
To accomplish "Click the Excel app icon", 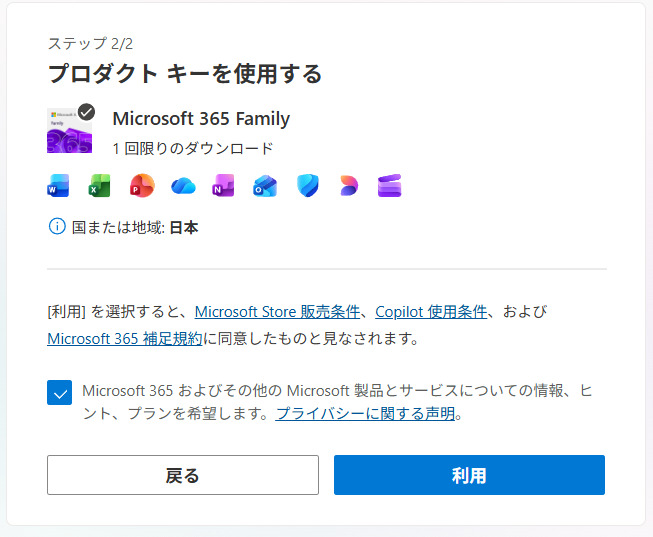I will tap(99, 186).
